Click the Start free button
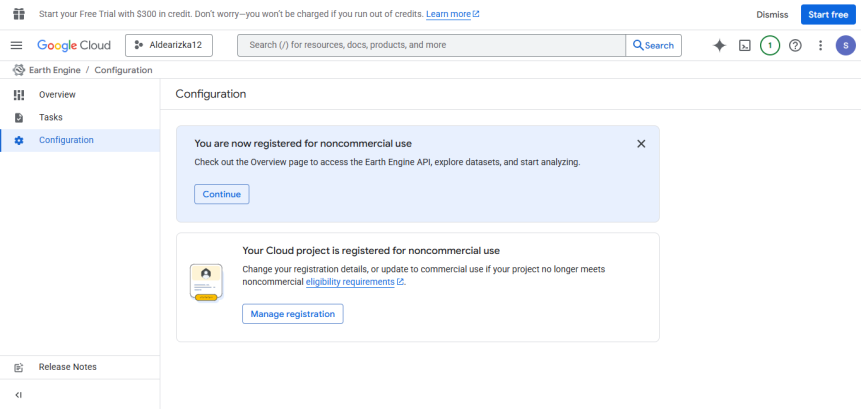Viewport: 861px width, 409px height. 828,15
